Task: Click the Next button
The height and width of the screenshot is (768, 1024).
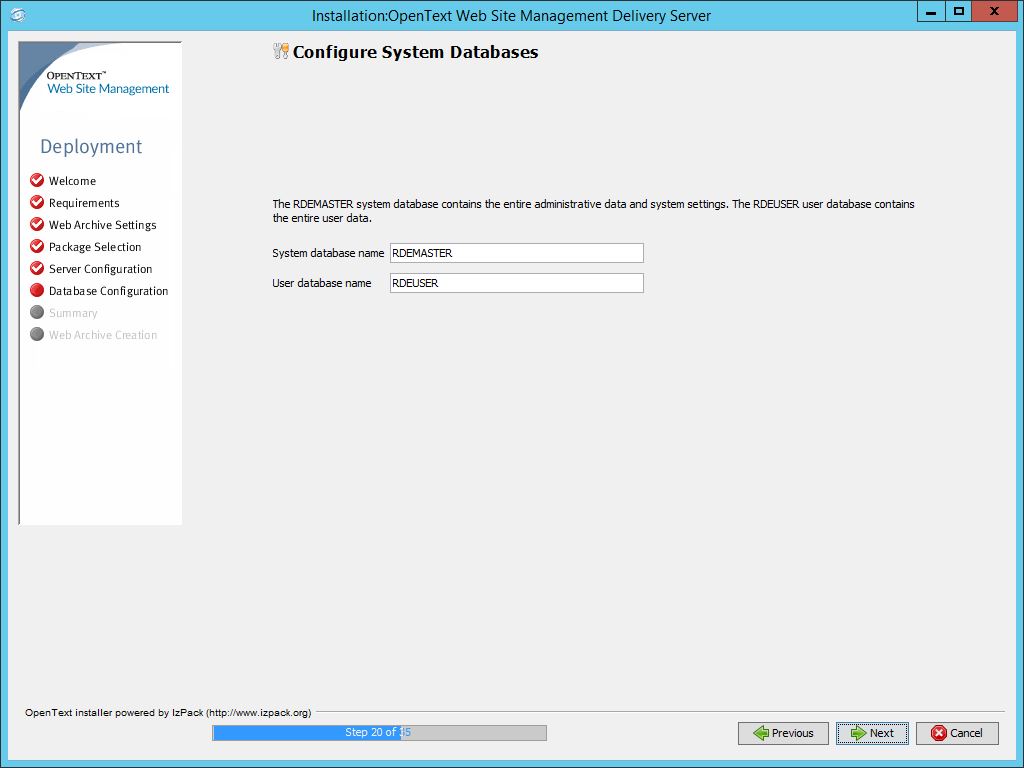Action: 872,733
